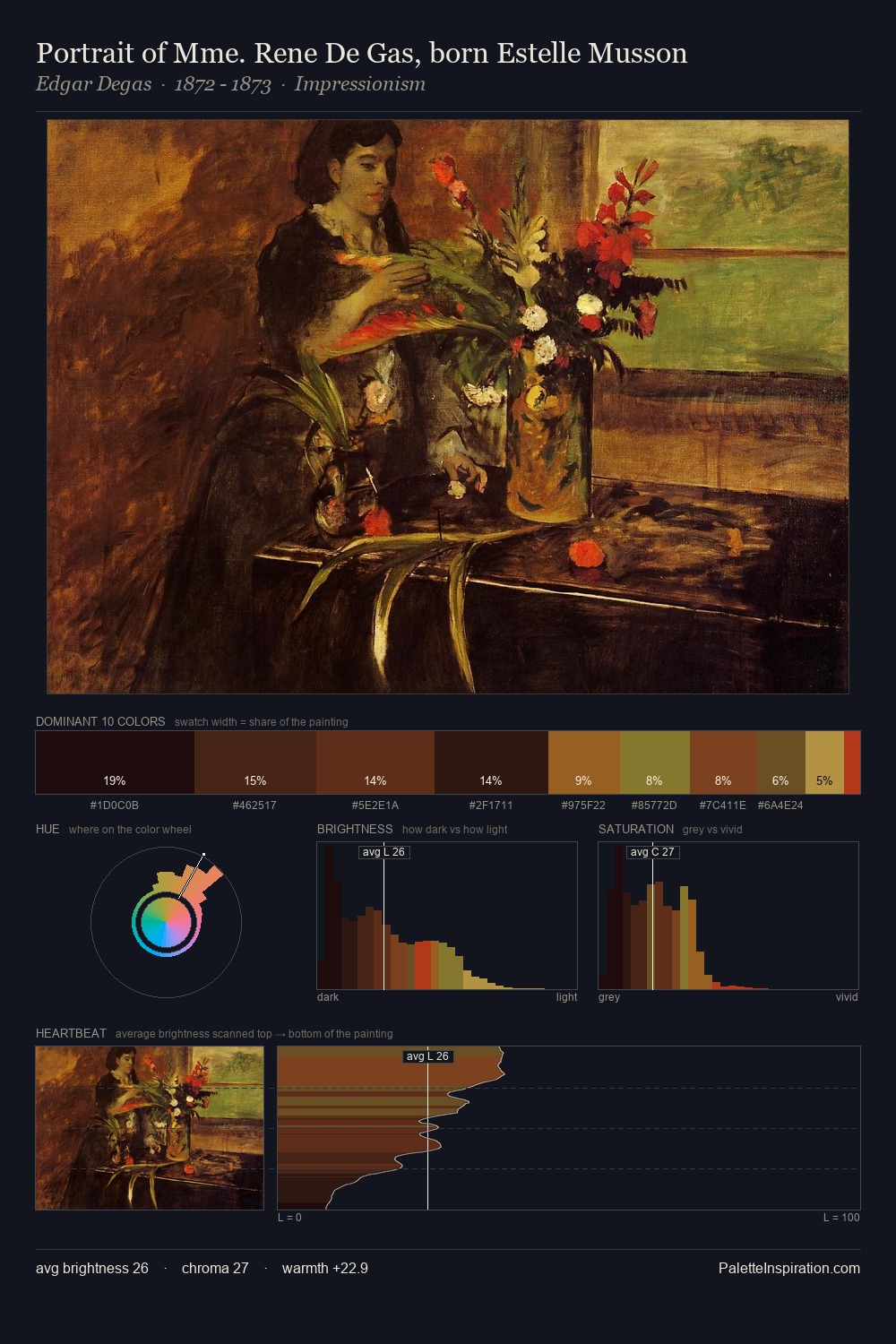This screenshot has height=1344, width=896.
Task: Select the narrow red swatch at palette end
Action: pos(852,762)
